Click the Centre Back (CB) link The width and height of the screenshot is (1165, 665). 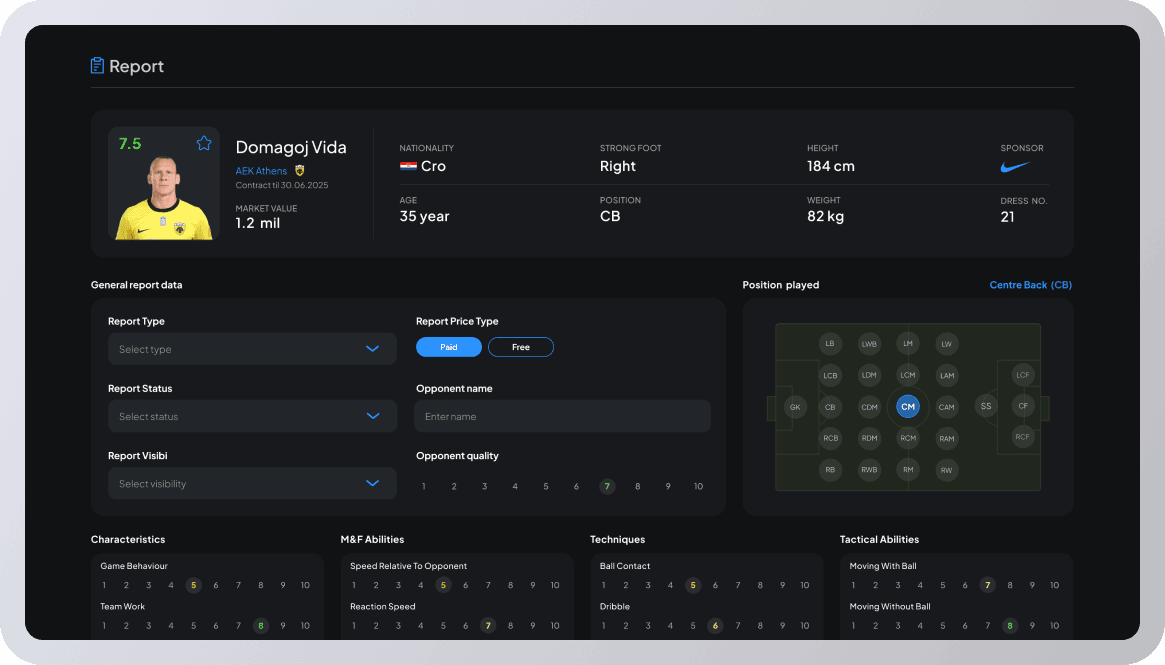[x=1030, y=285]
